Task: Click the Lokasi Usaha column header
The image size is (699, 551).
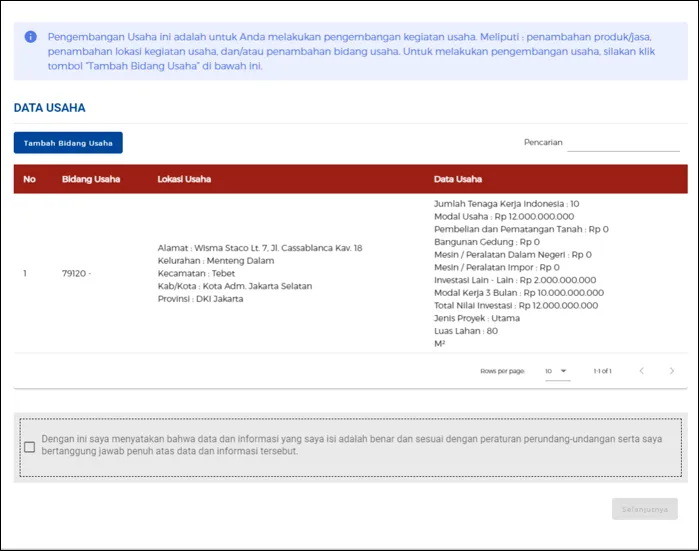Action: (x=184, y=179)
